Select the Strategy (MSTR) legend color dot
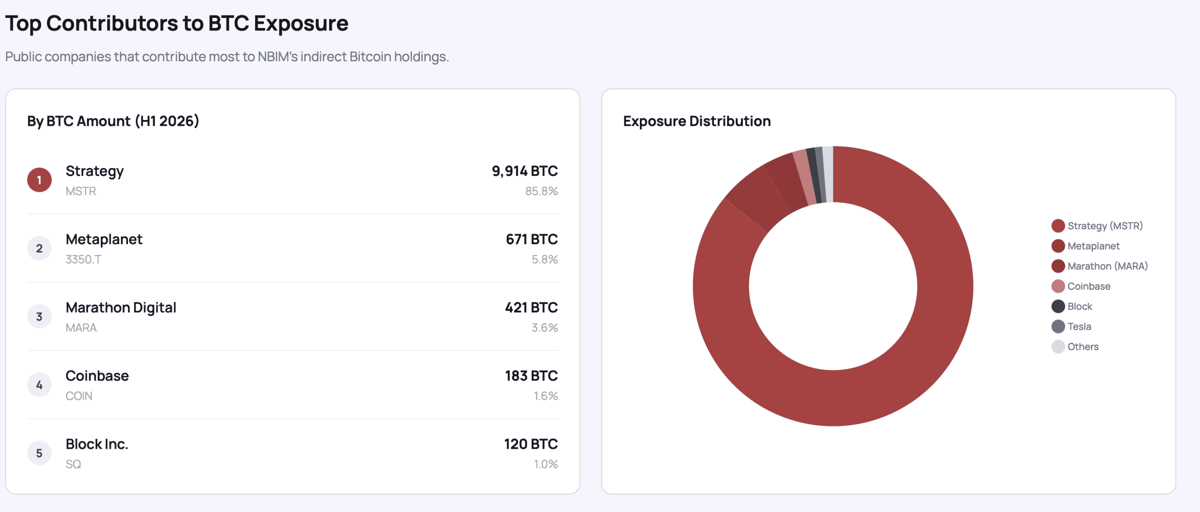 click(x=1058, y=226)
